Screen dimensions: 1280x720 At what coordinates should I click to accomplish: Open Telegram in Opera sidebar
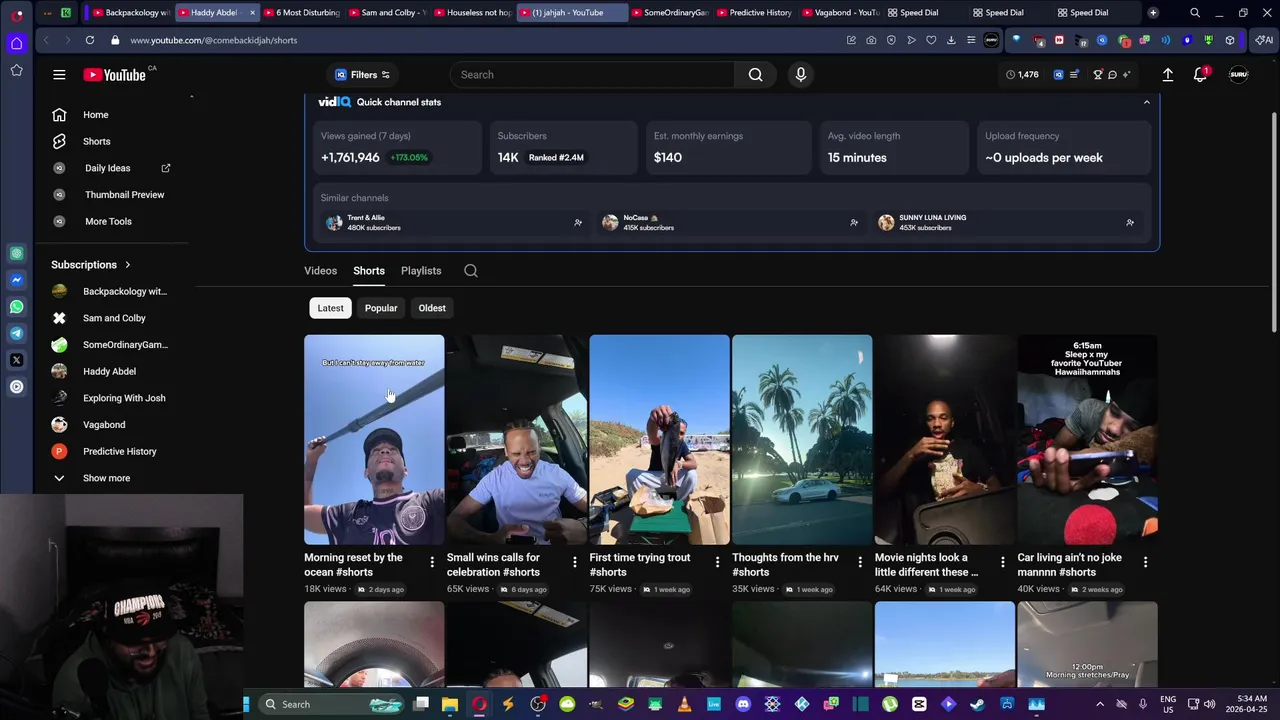point(17,333)
